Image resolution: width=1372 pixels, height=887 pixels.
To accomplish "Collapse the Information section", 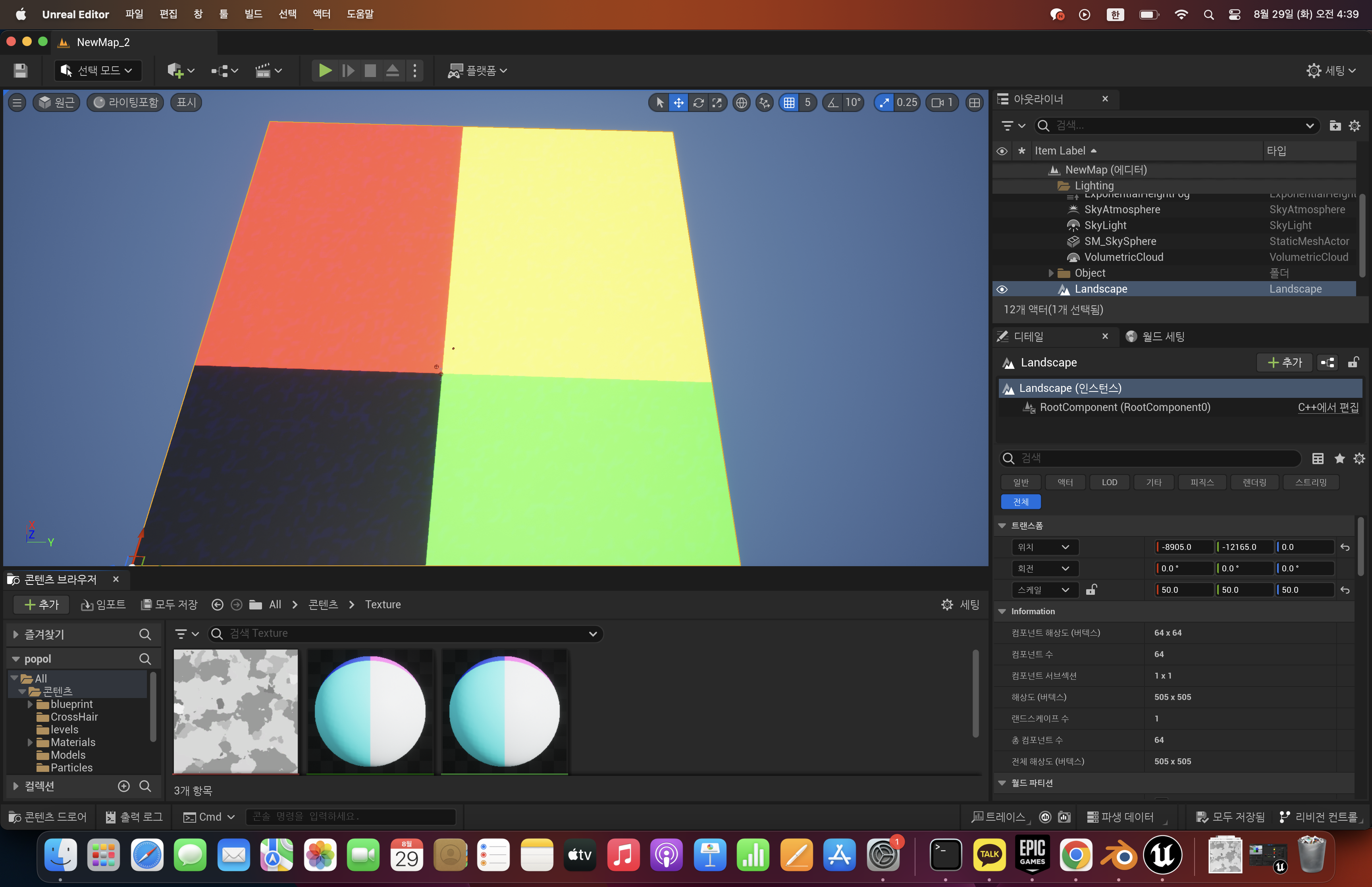I will [1002, 611].
